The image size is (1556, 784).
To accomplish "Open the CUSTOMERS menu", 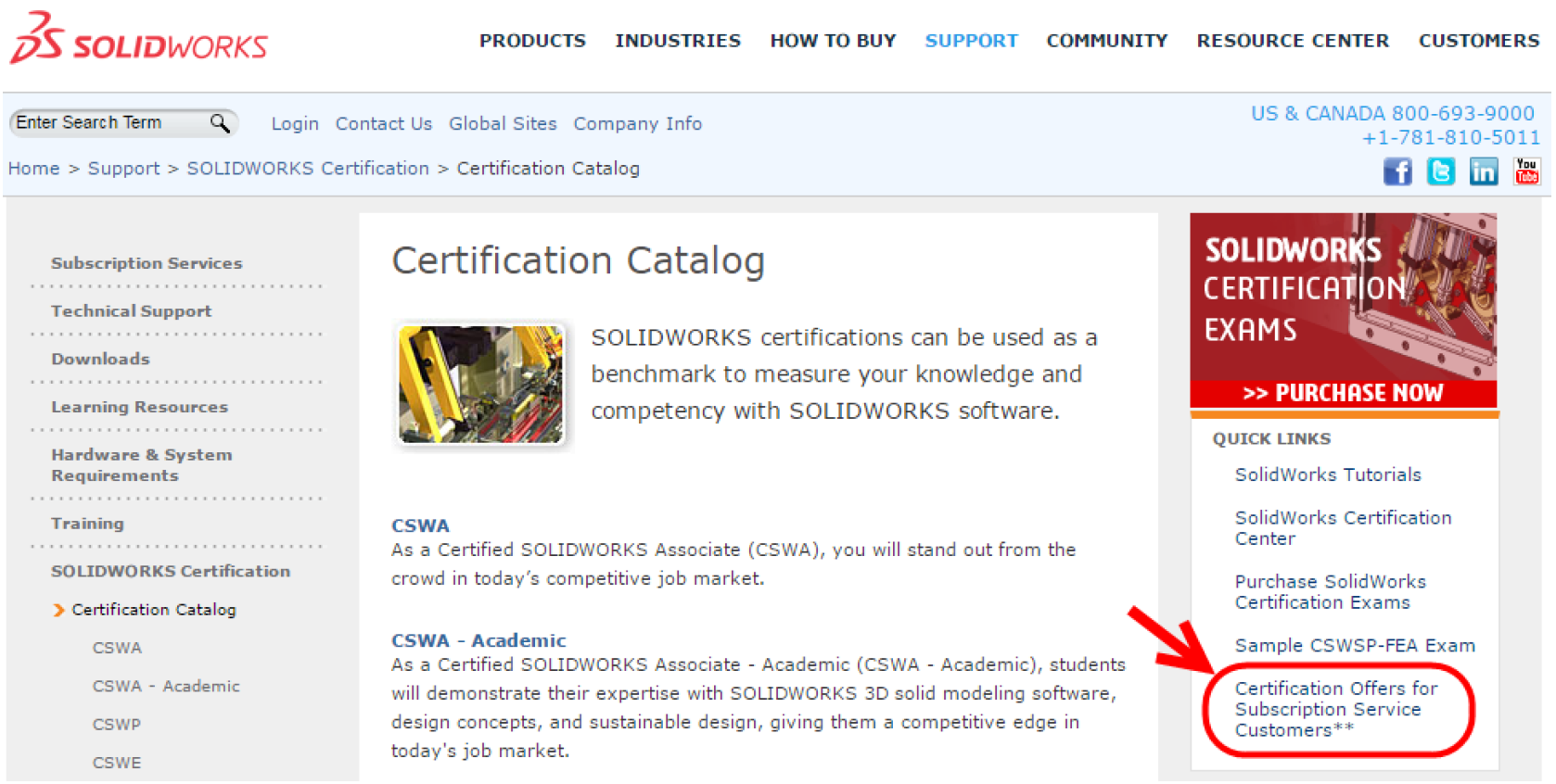I will pyautogui.click(x=1479, y=41).
